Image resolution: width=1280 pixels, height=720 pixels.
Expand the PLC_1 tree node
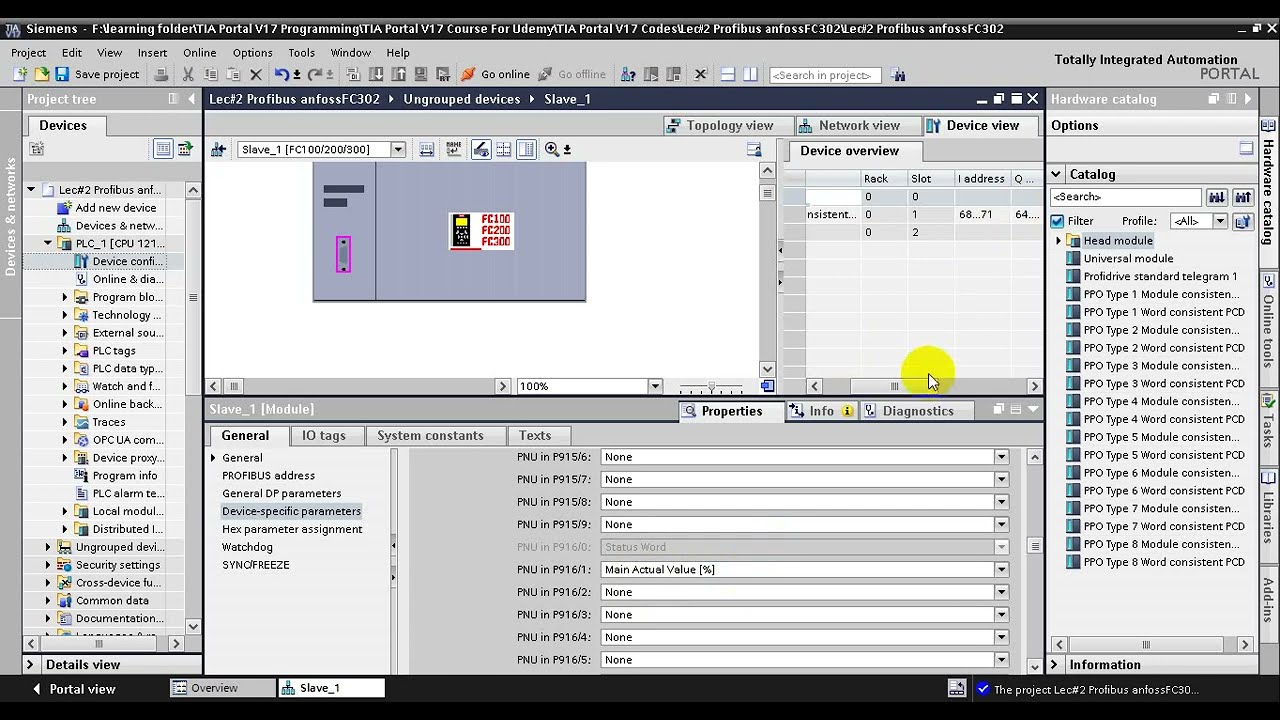coord(48,243)
